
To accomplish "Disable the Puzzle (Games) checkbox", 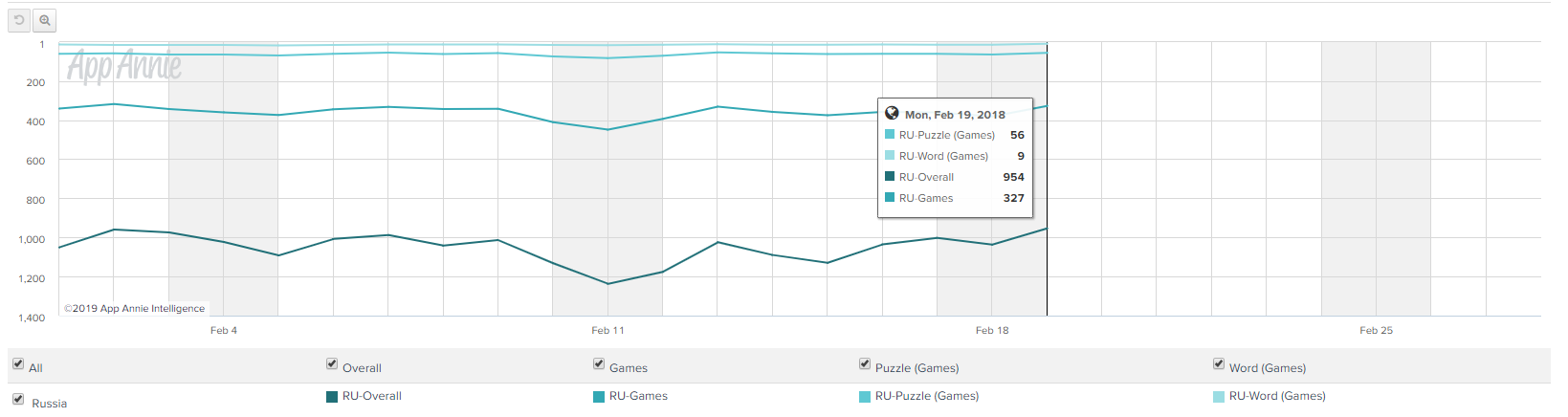I will (865, 363).
